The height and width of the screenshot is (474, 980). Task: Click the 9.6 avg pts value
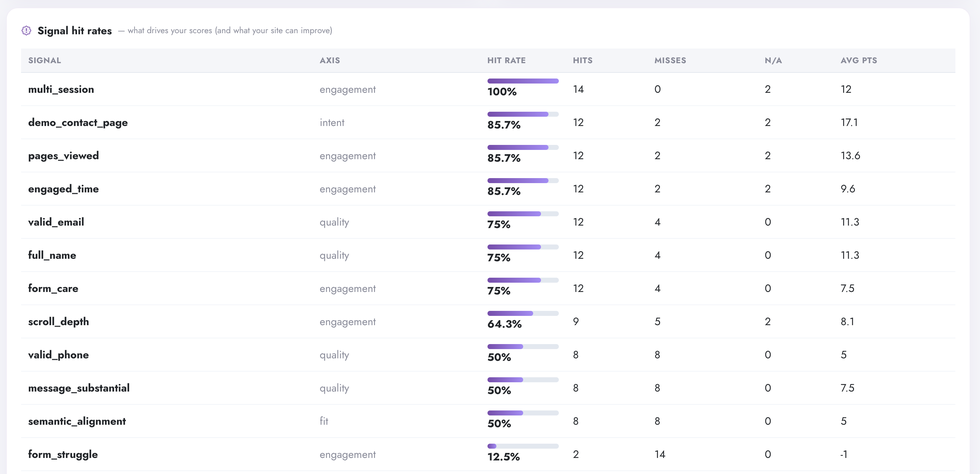tap(848, 189)
